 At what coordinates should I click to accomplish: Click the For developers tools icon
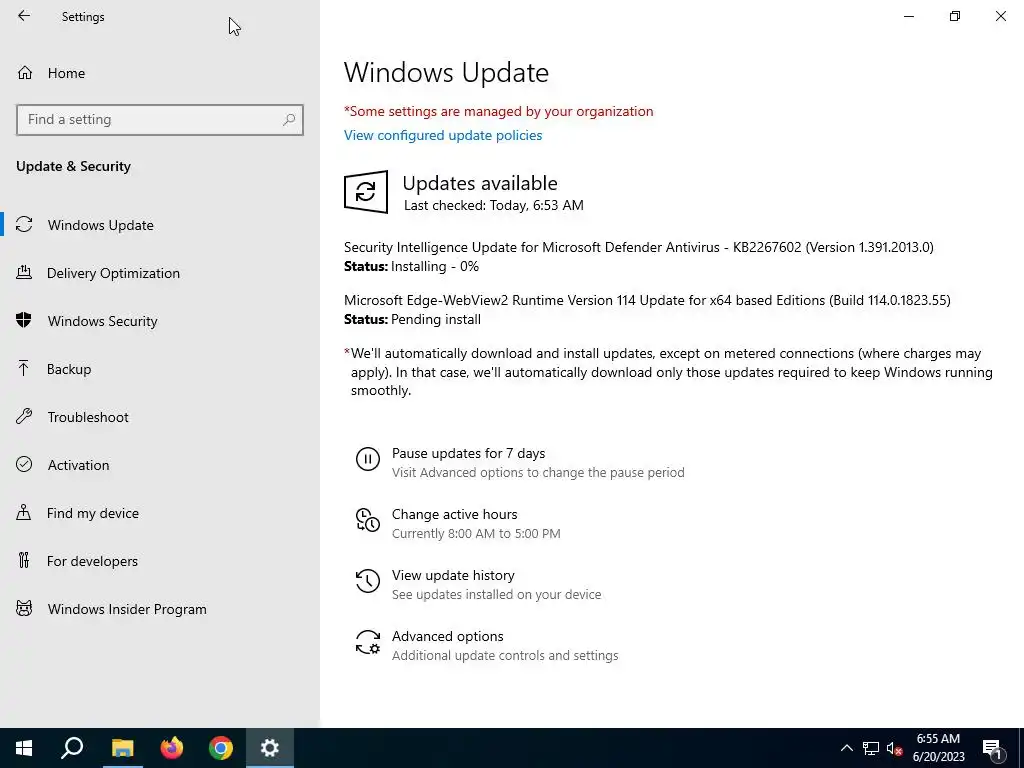24,560
